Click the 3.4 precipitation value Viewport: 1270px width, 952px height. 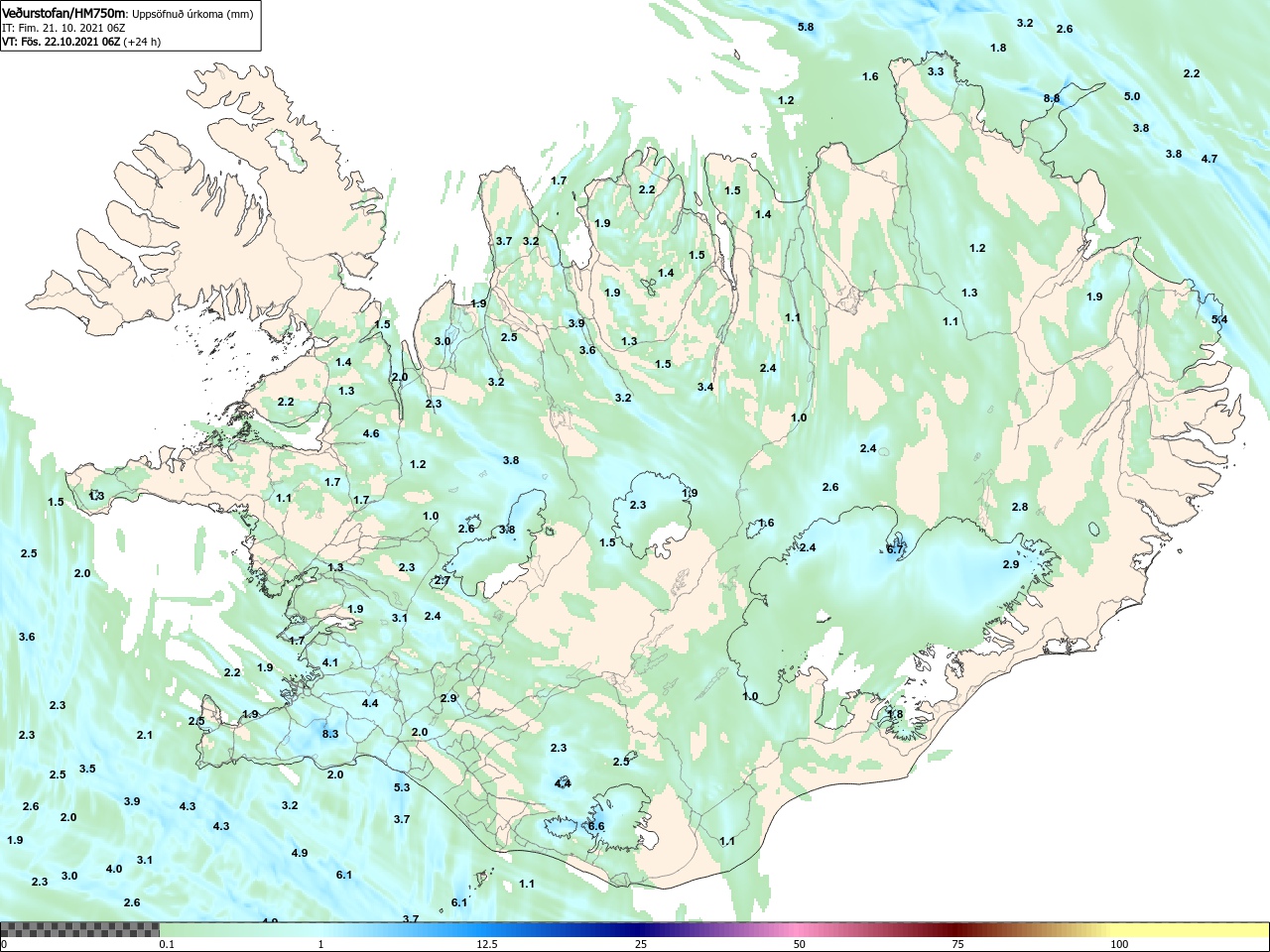pos(705,387)
